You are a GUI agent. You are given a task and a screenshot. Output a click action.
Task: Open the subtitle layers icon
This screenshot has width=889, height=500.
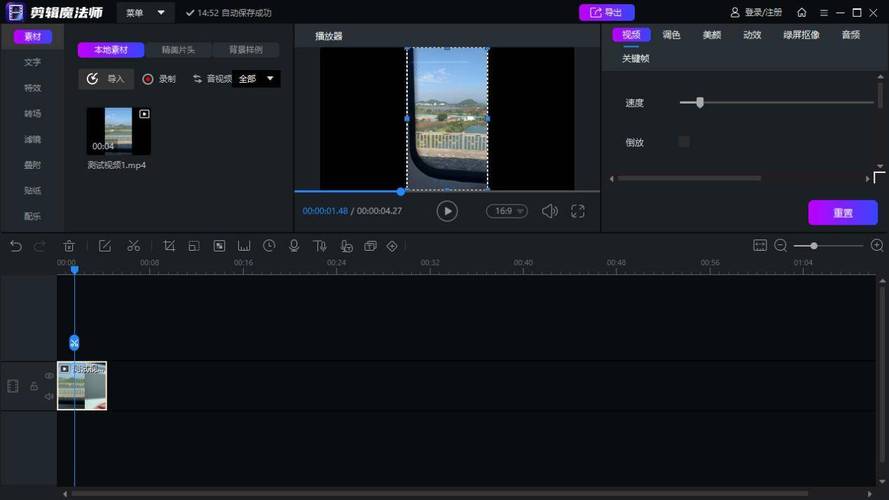pos(371,246)
